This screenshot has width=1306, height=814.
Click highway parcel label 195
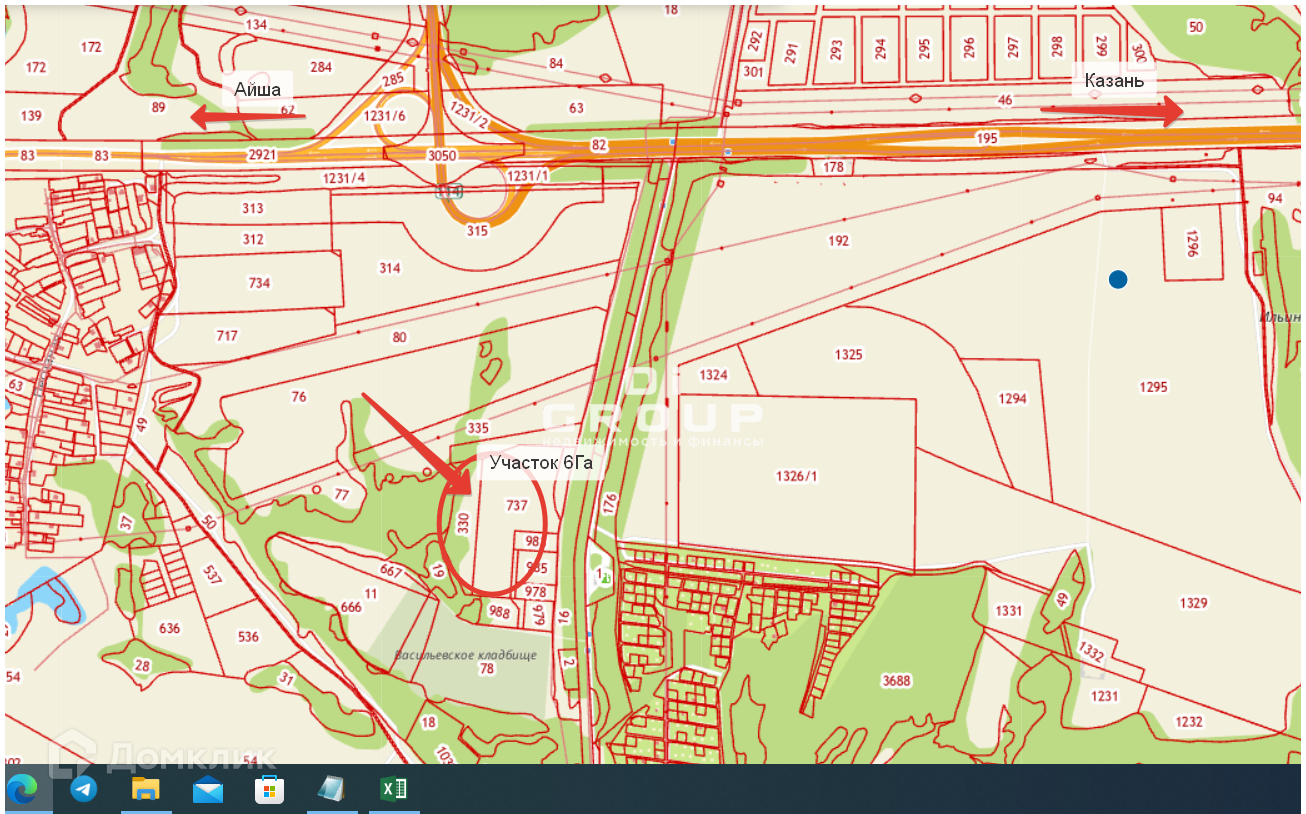point(988,138)
